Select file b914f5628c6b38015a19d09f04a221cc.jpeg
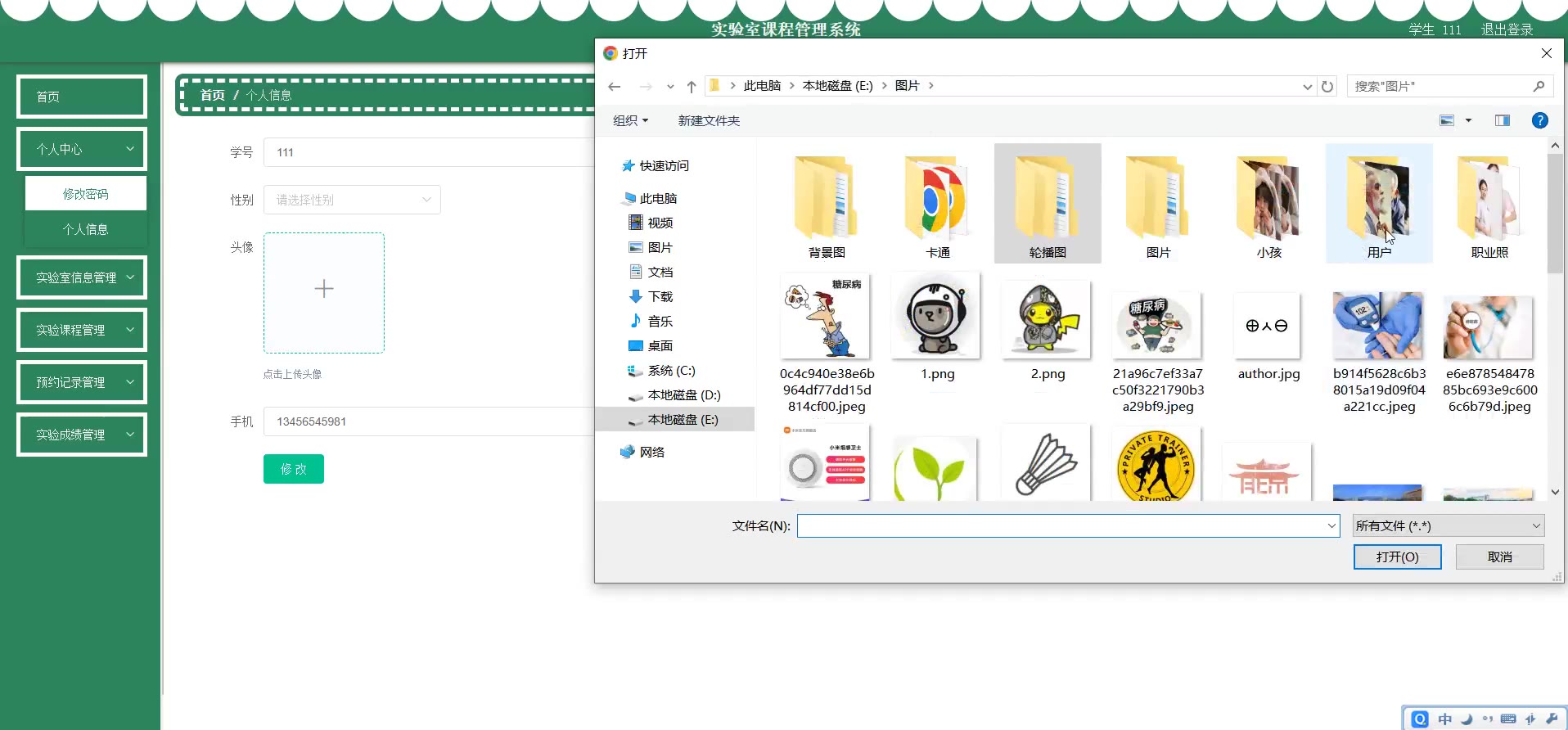 coord(1379,352)
